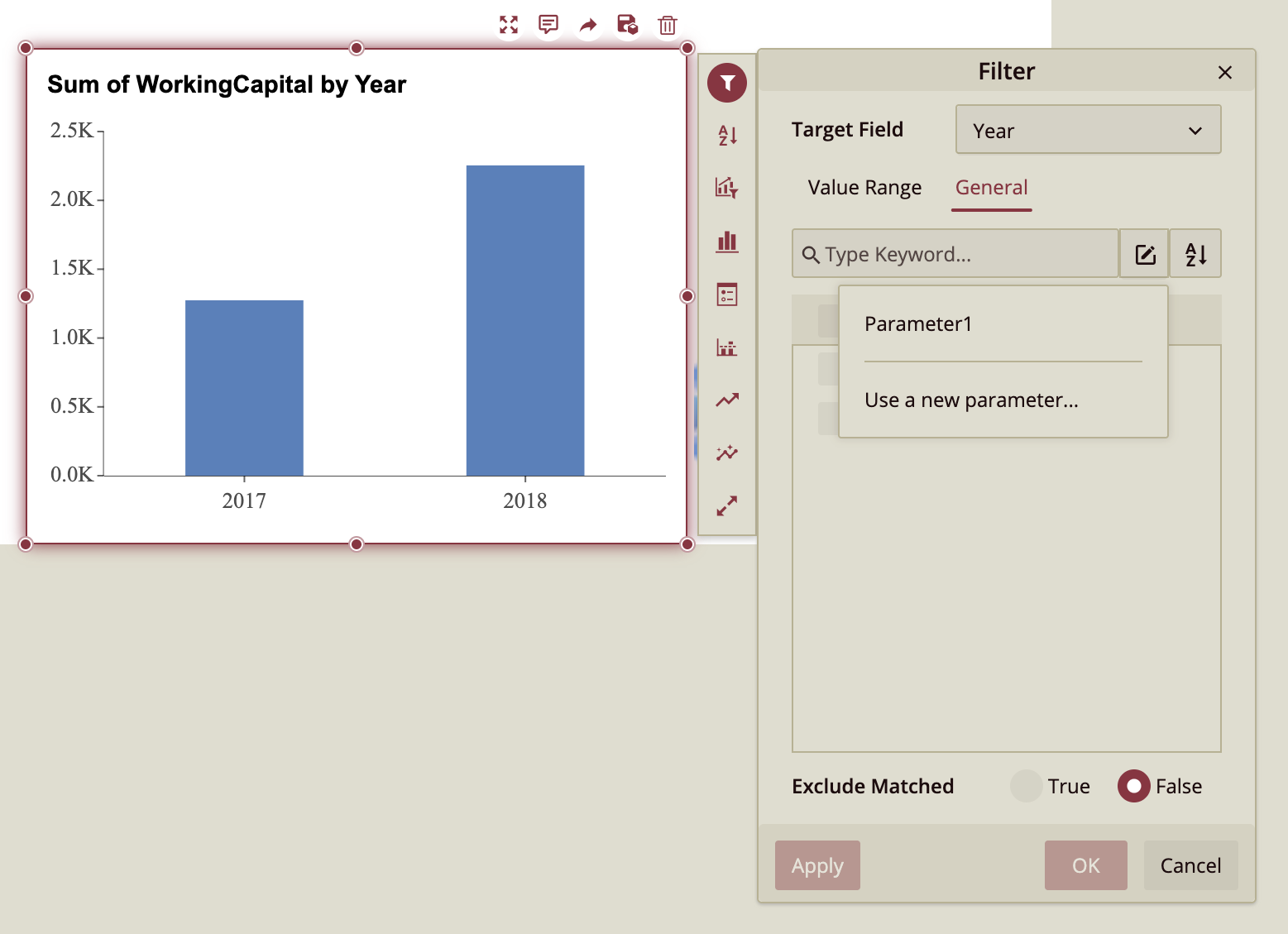This screenshot has width=1288, height=934.
Task: Sort filter values with the A-Z icon
Action: 1195,253
